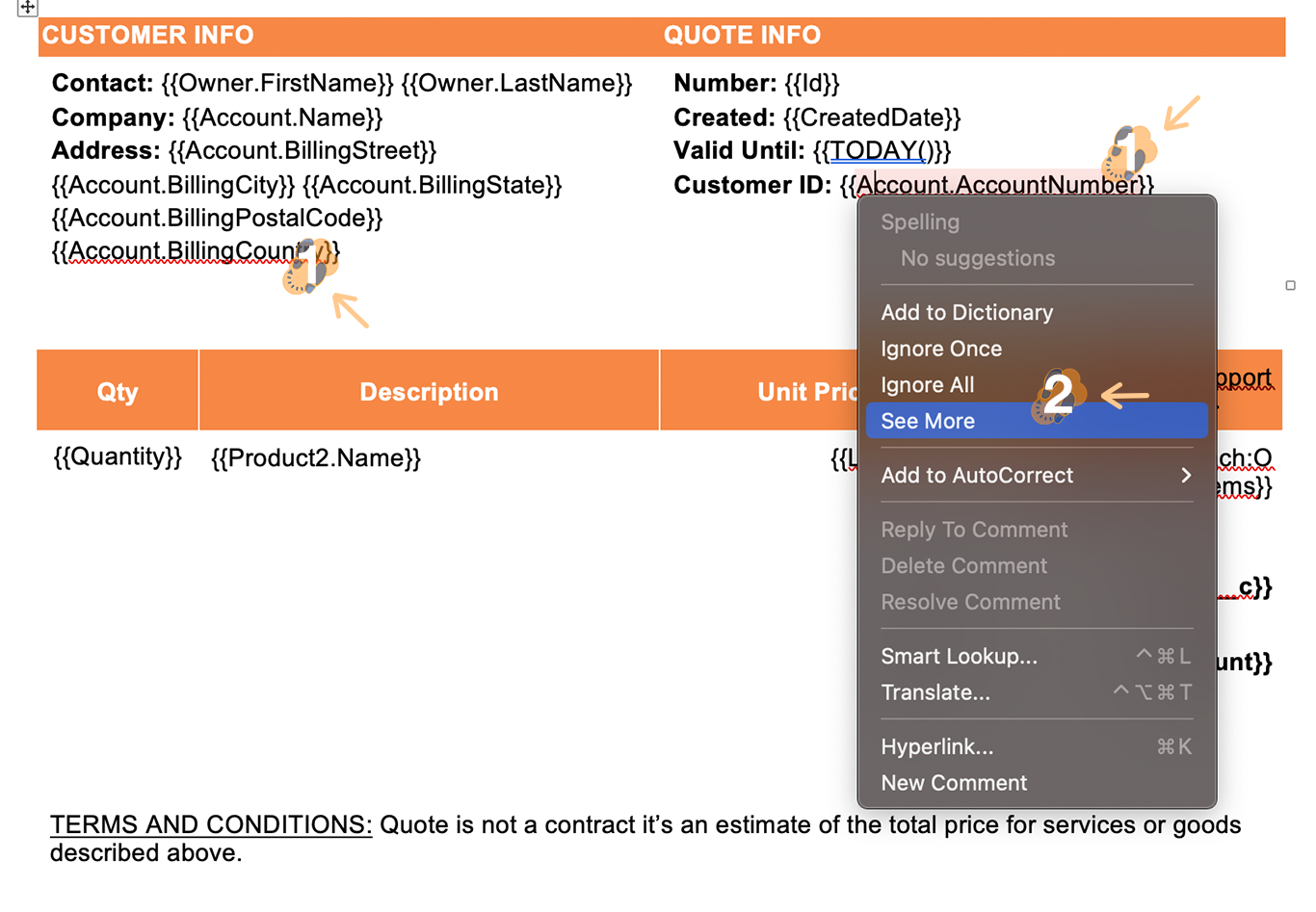
Task: Click the orange Description column header
Action: click(429, 392)
